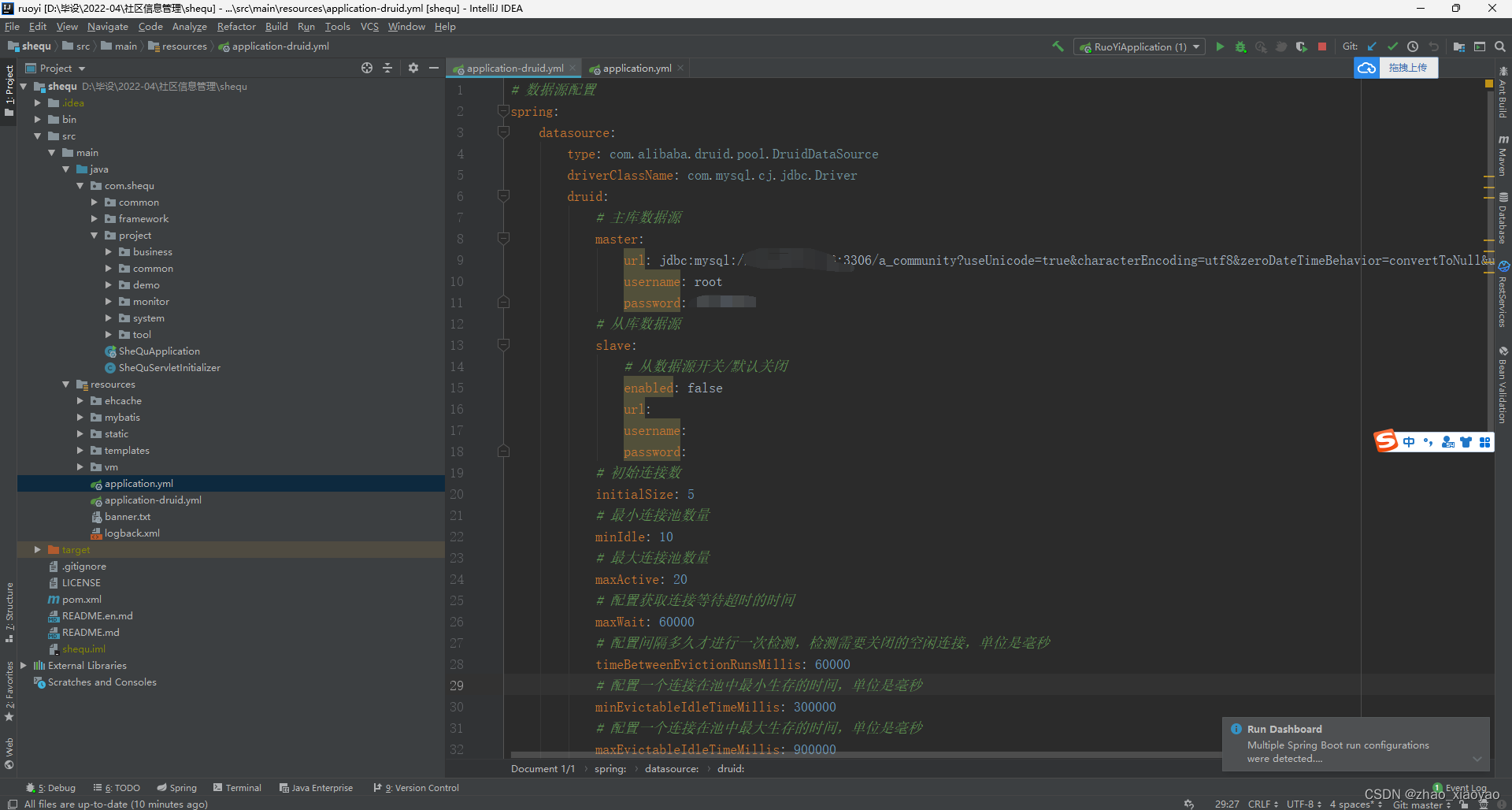Viewport: 1512px width, 810px height.
Task: Open the Refactor menu
Action: [236, 27]
